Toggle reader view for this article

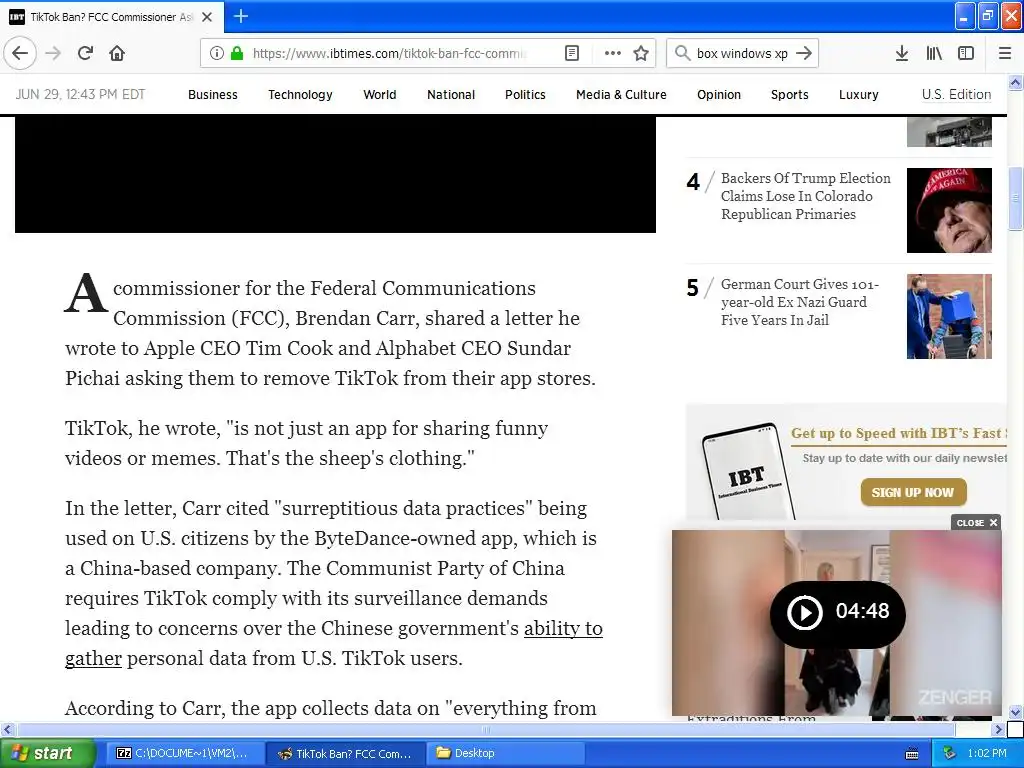[571, 53]
